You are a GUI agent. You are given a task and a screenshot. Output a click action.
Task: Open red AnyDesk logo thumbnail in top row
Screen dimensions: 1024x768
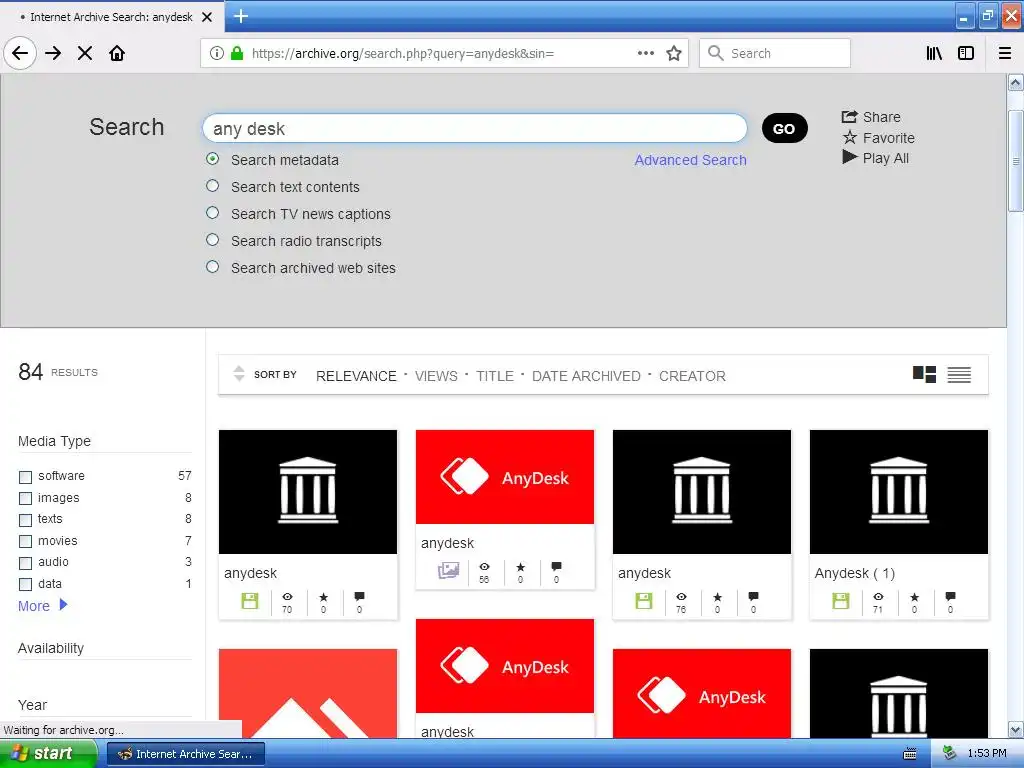(505, 477)
